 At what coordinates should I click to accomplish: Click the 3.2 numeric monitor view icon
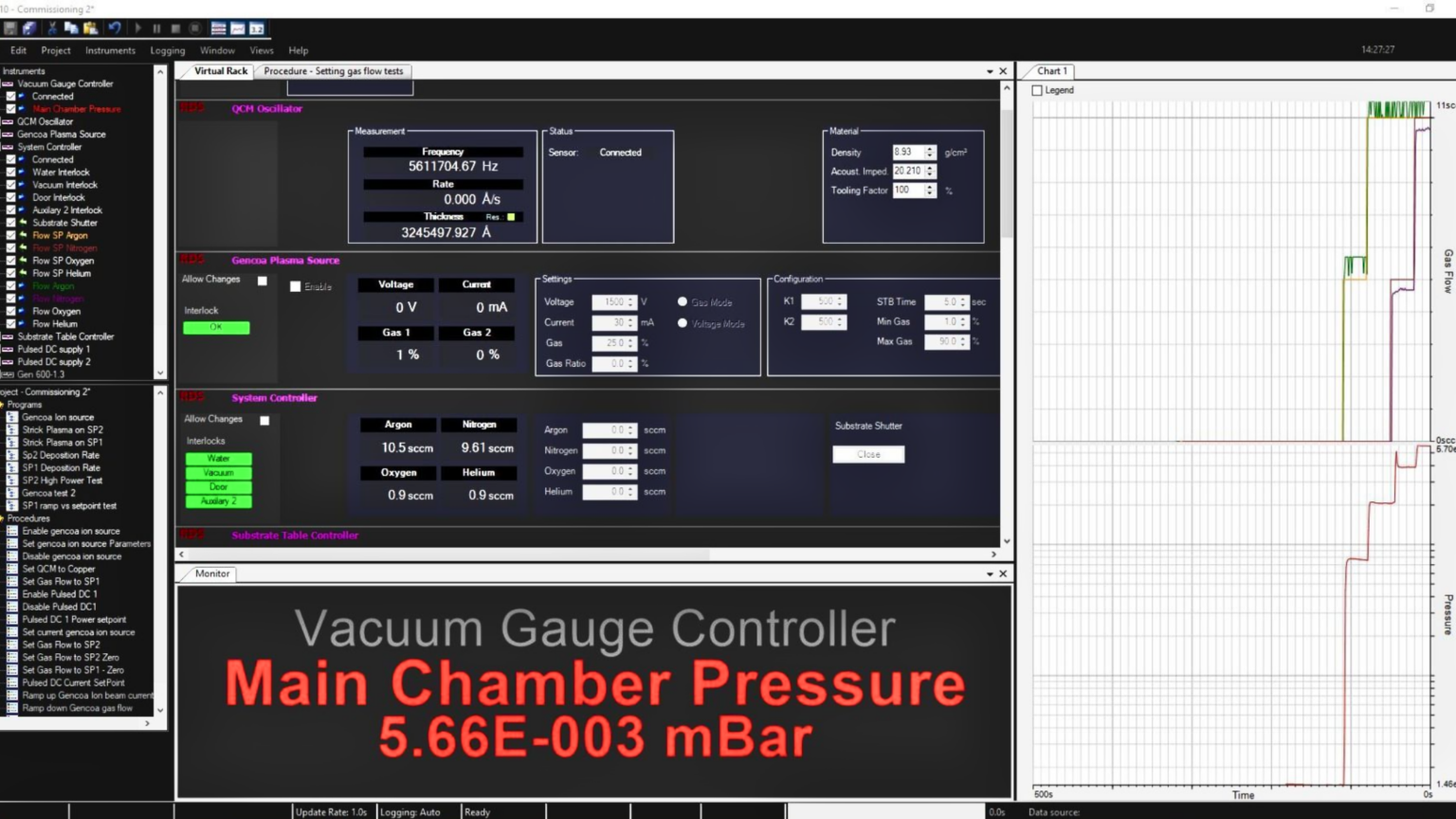256,28
